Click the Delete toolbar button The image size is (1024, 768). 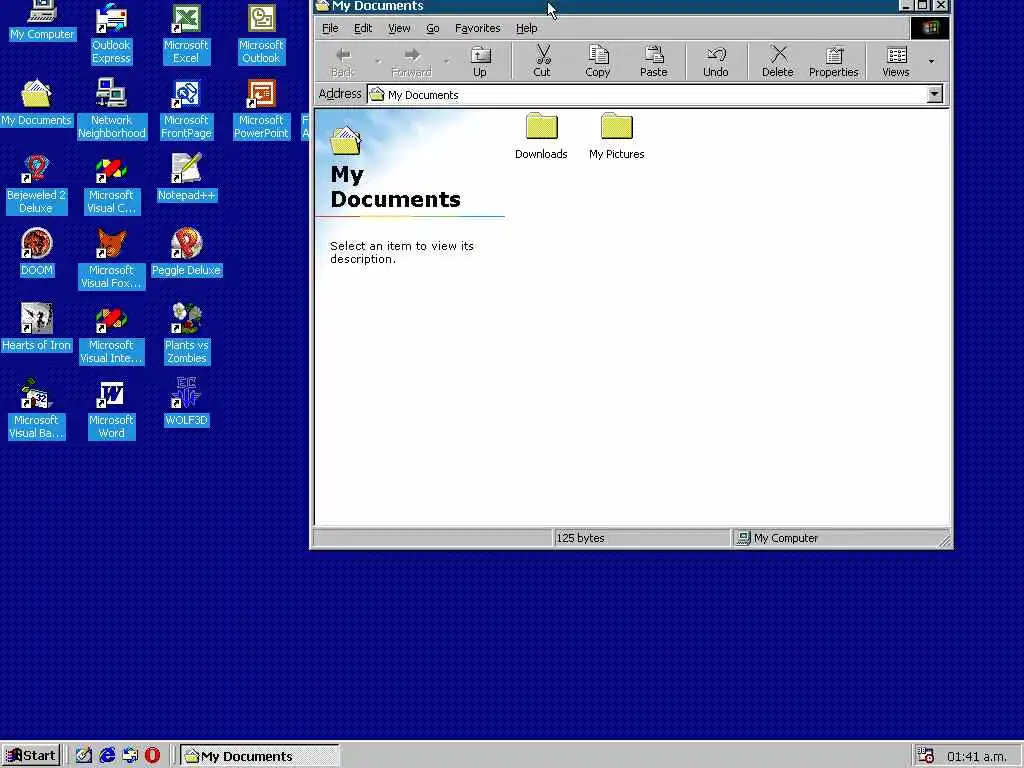coord(778,62)
